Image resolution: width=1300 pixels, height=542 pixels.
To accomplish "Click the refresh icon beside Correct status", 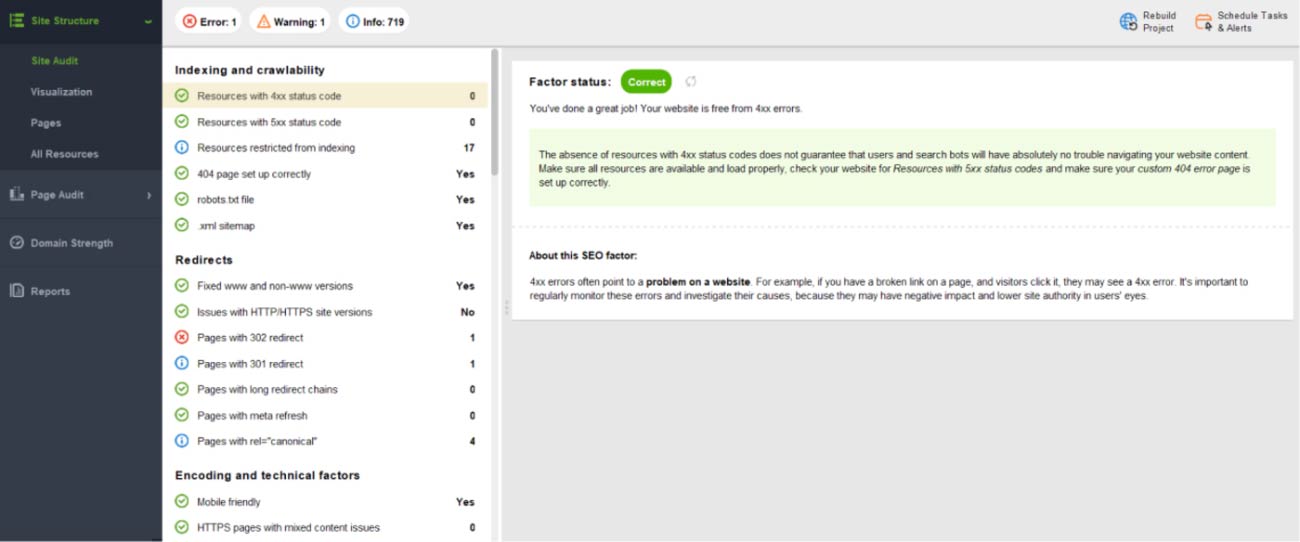I will 690,82.
